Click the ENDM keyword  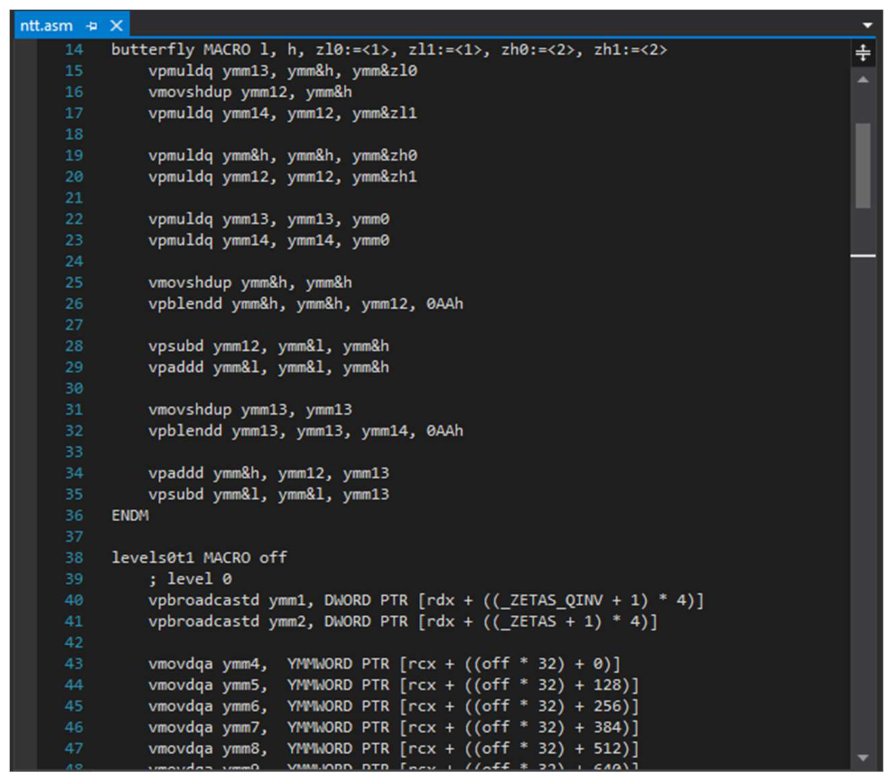[x=130, y=516]
